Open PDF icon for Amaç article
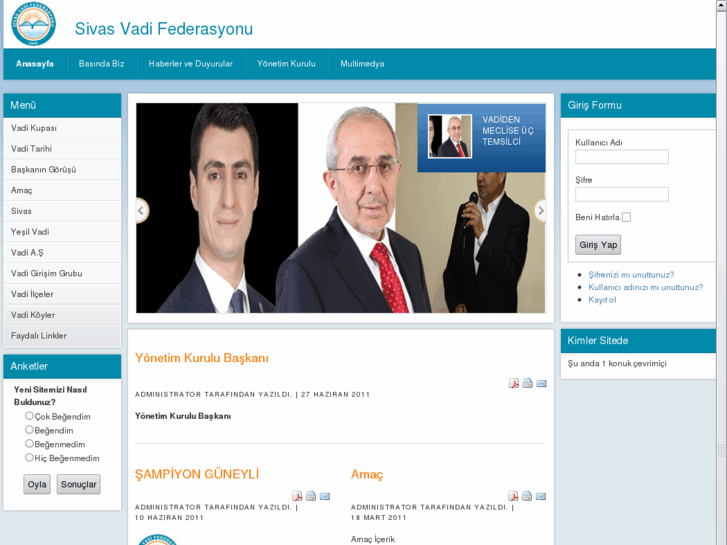Image resolution: width=727 pixels, height=545 pixels. (513, 496)
